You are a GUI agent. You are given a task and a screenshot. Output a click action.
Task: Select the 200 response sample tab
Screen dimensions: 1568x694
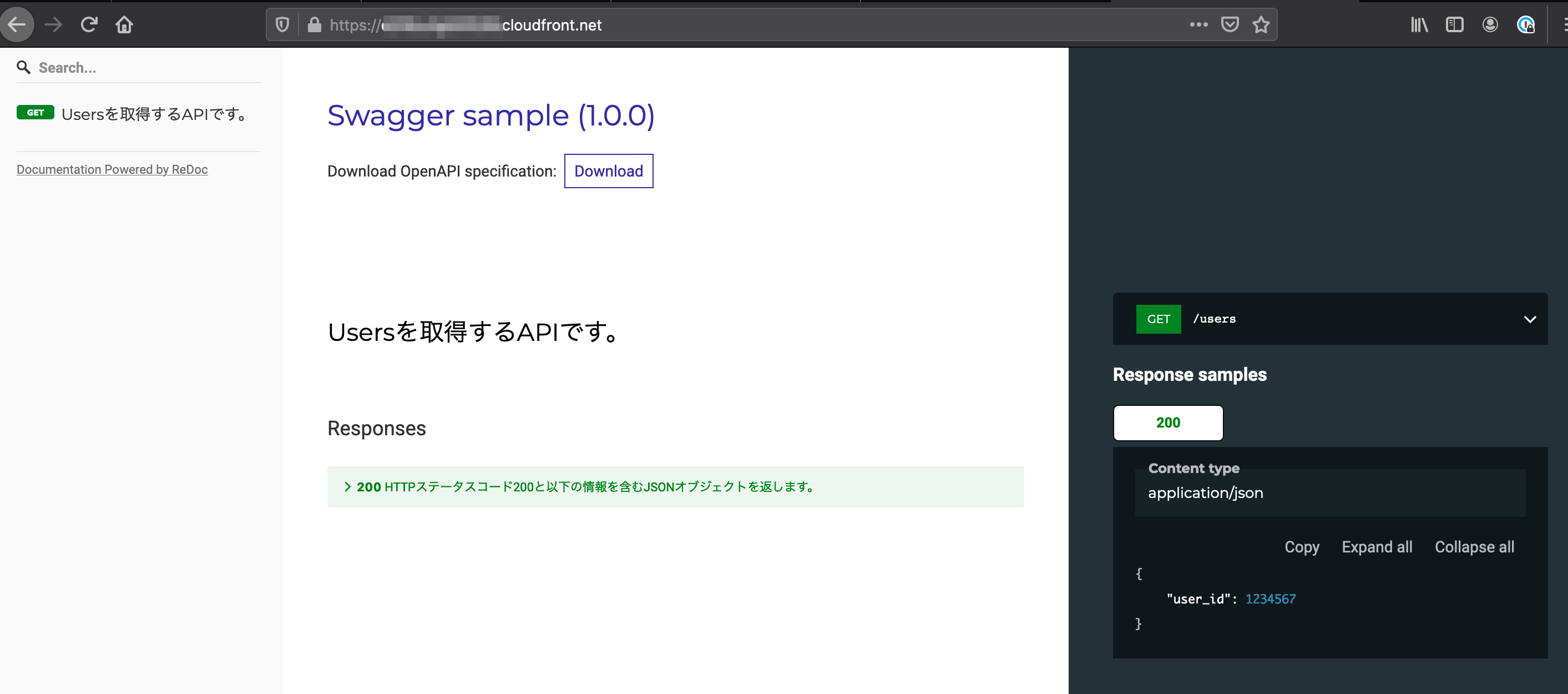(1167, 423)
